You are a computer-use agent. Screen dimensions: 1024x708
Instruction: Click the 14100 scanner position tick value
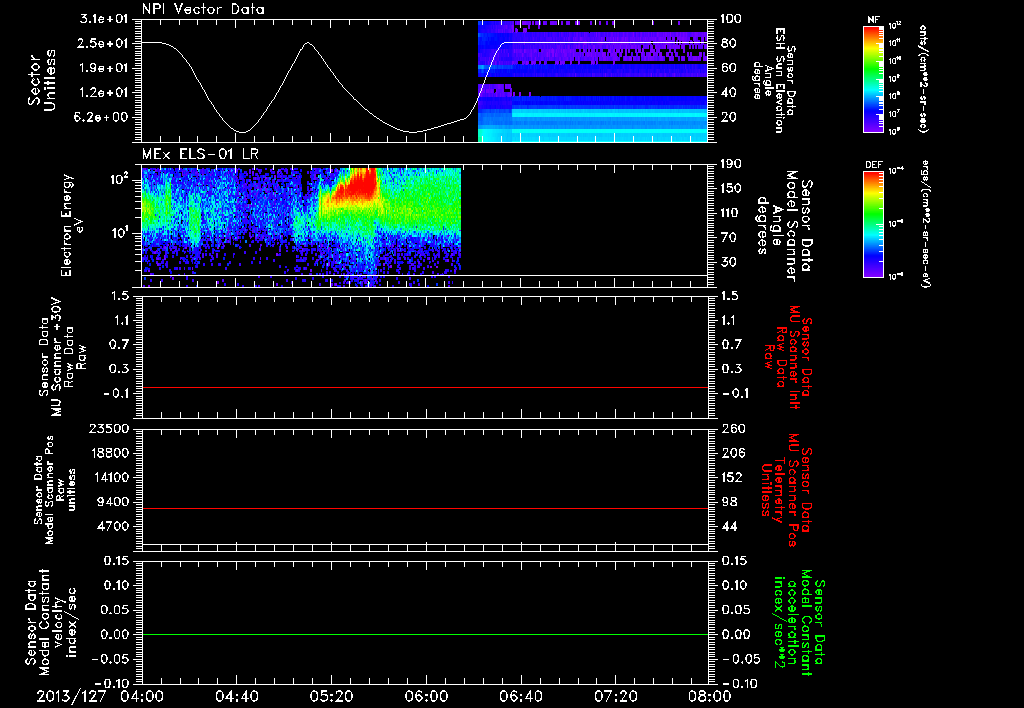pyautogui.click(x=110, y=477)
